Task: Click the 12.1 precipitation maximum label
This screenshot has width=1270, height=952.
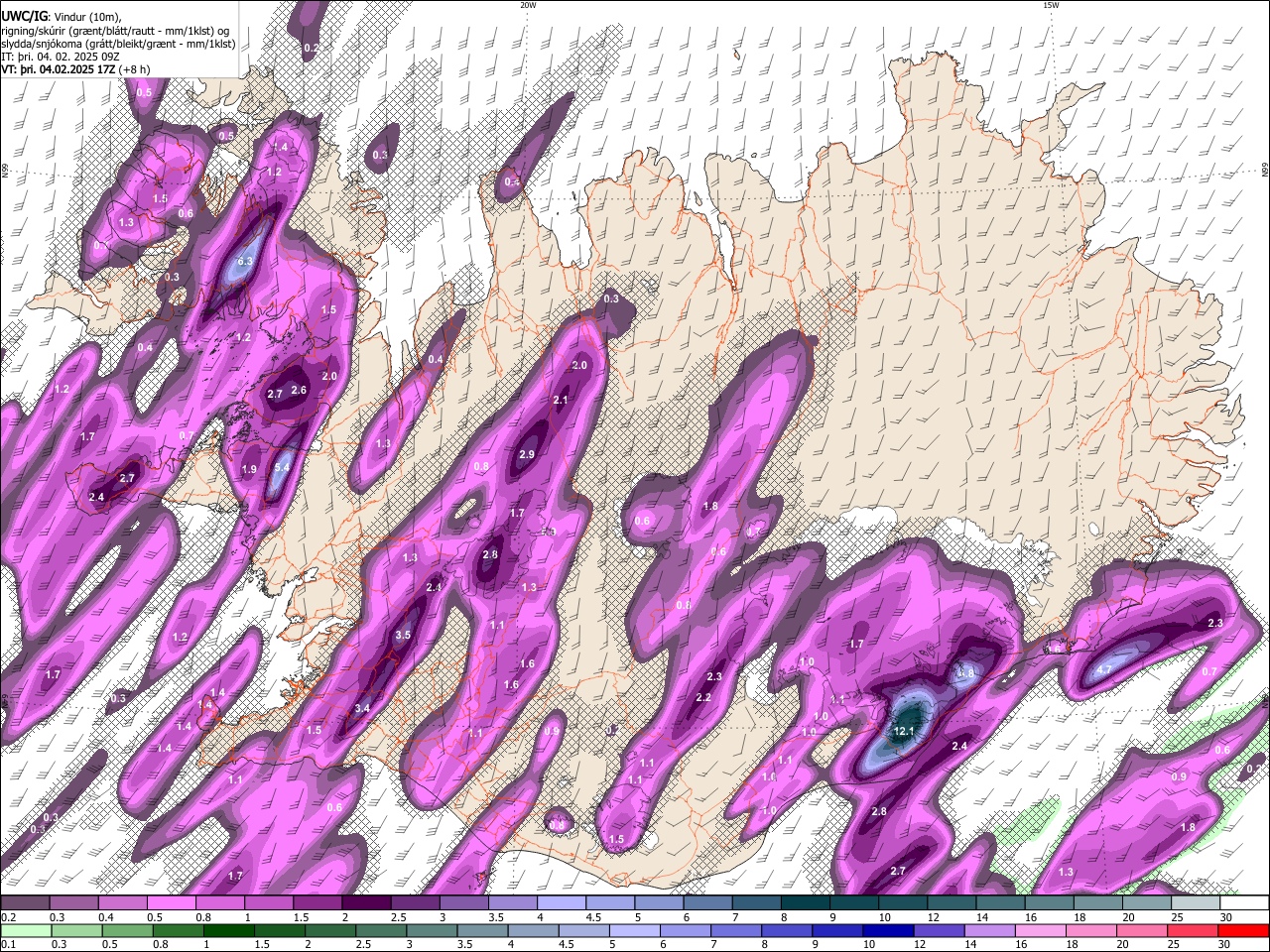Action: click(x=903, y=731)
